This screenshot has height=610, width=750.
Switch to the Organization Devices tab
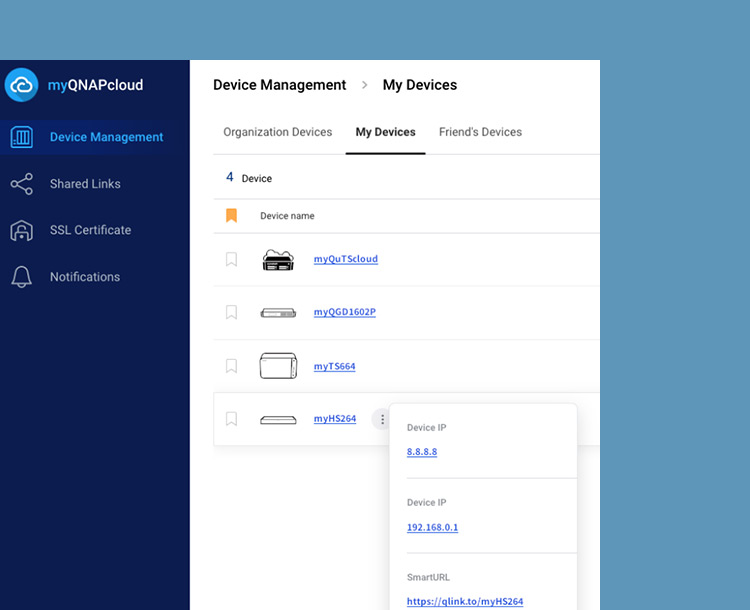click(x=277, y=132)
